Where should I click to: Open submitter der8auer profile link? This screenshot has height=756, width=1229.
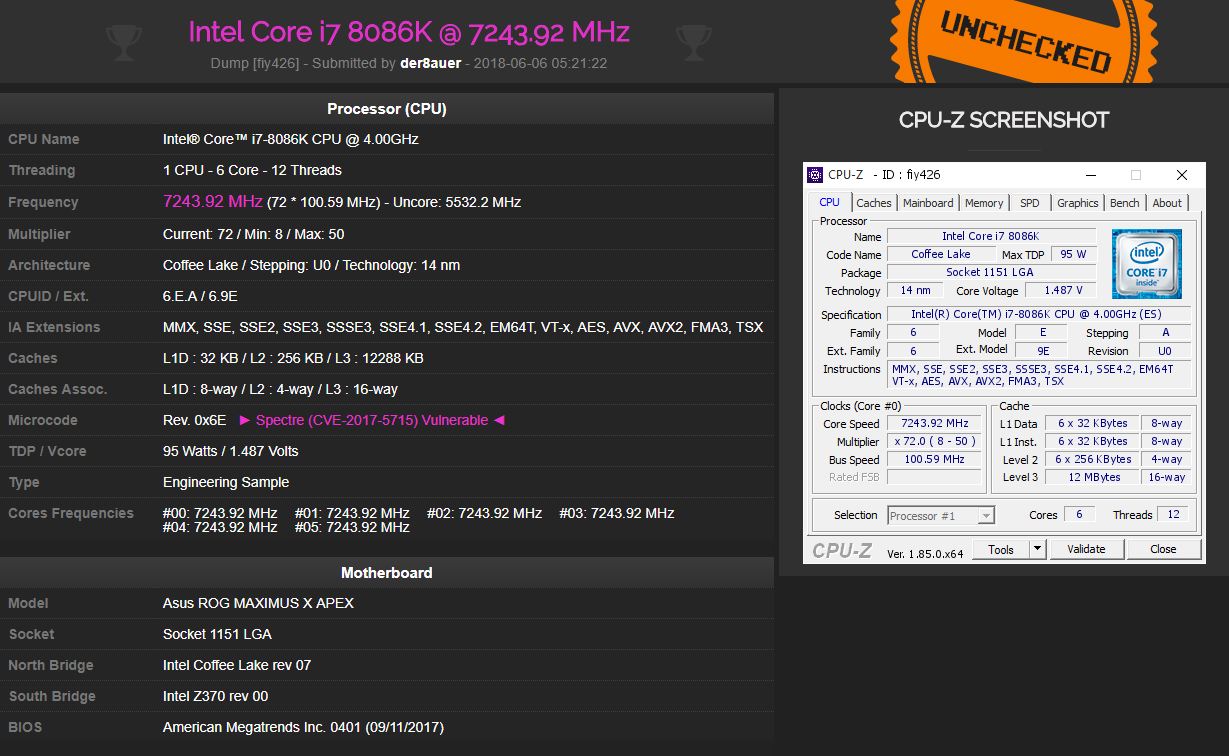(430, 63)
